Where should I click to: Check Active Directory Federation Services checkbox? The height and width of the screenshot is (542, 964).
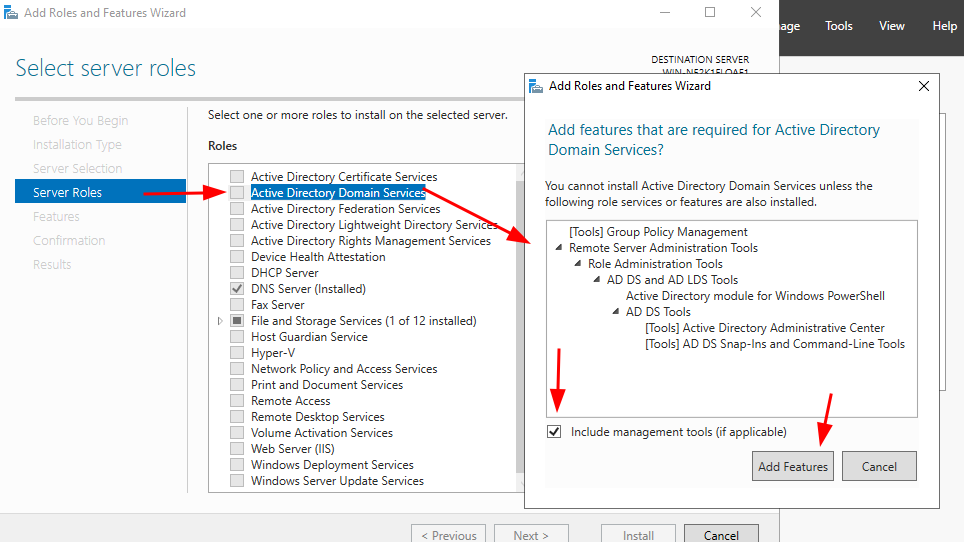point(237,208)
